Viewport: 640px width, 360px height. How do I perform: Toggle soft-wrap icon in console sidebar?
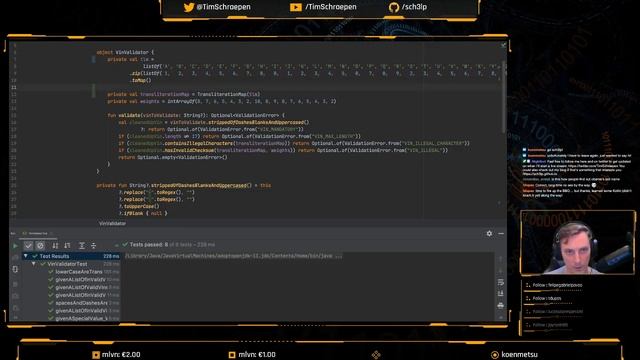(501, 282)
